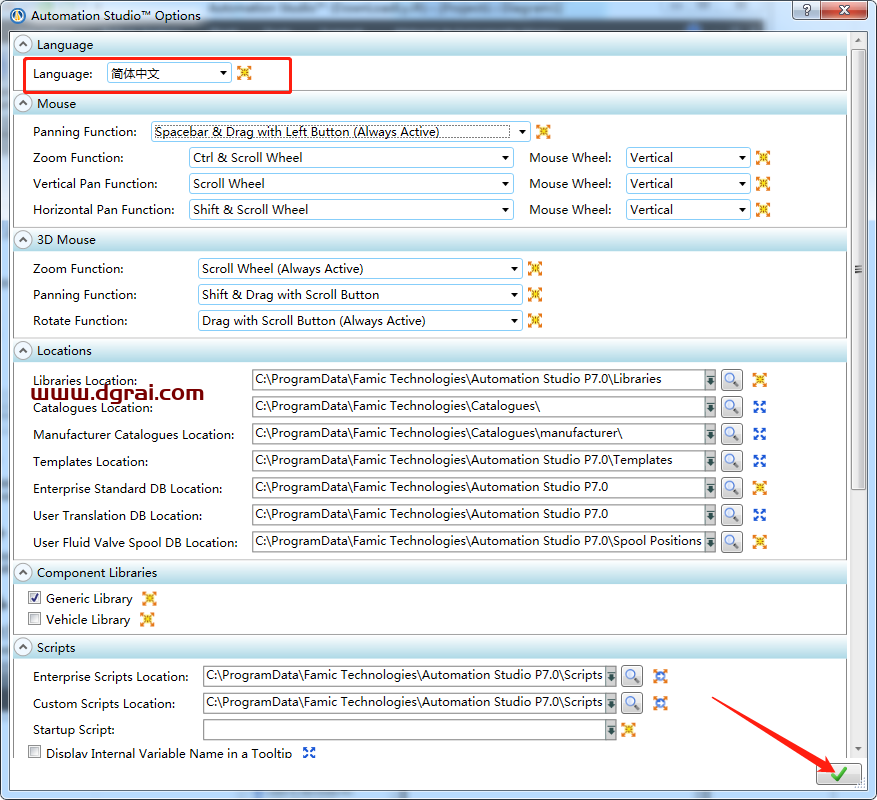Browse for Enterprise Scripts Location folder
The width and height of the screenshot is (877, 800).
pos(631,676)
